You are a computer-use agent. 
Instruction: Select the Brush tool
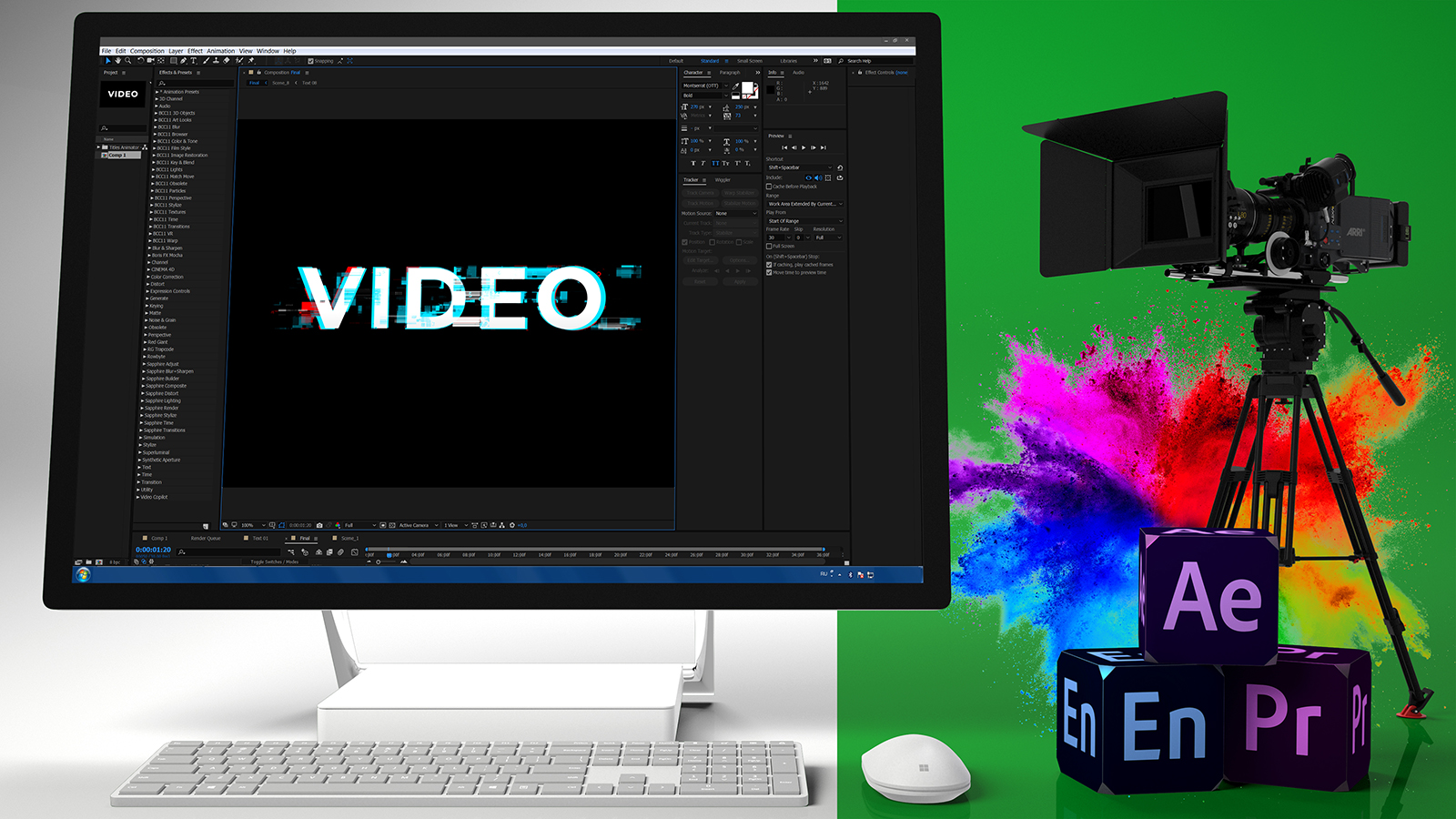[206, 61]
